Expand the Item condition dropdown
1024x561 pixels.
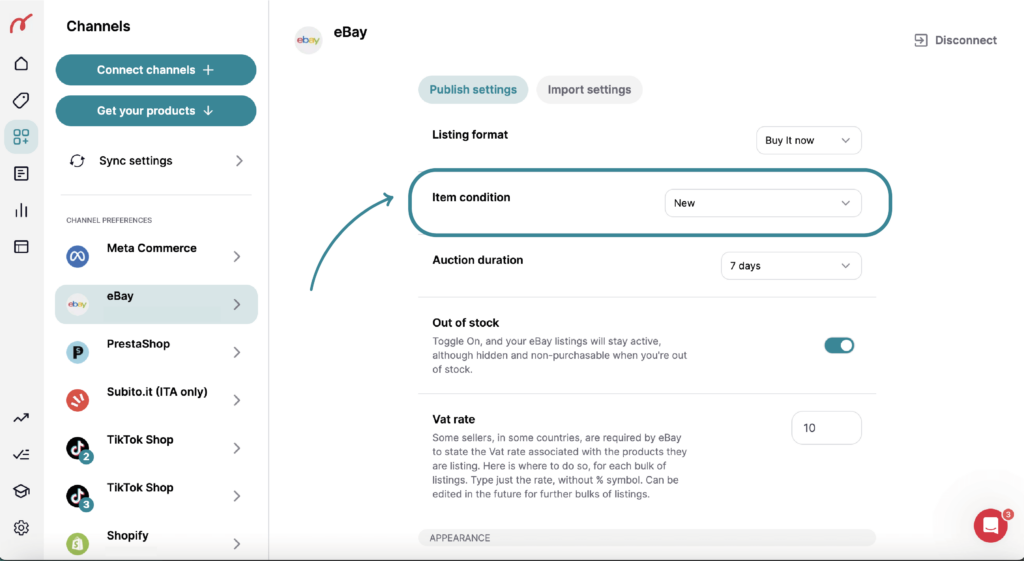click(x=762, y=203)
